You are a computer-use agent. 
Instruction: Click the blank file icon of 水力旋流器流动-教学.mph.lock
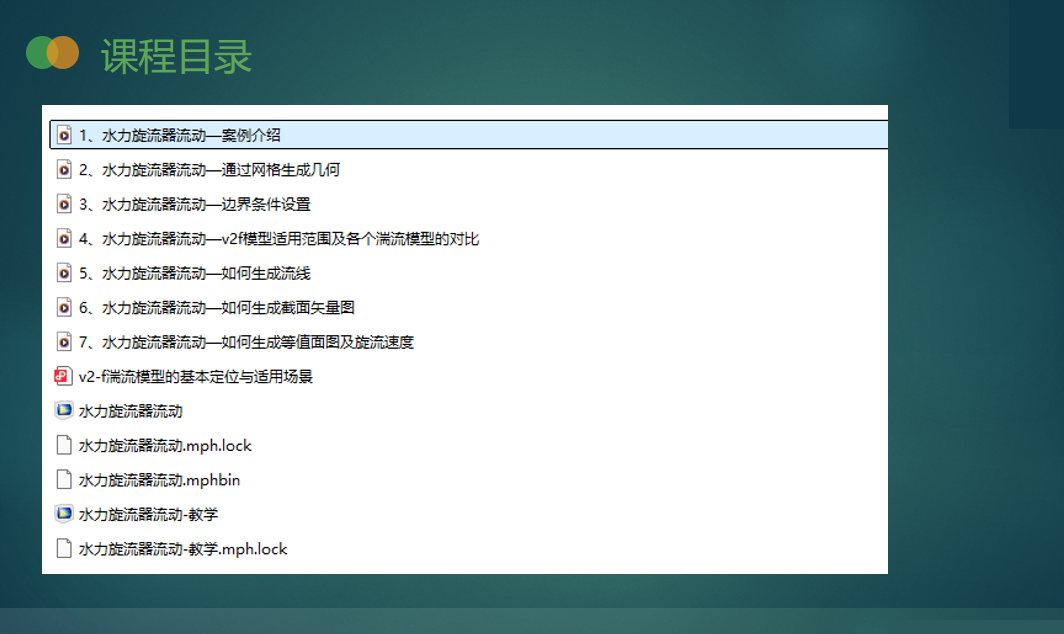64,548
